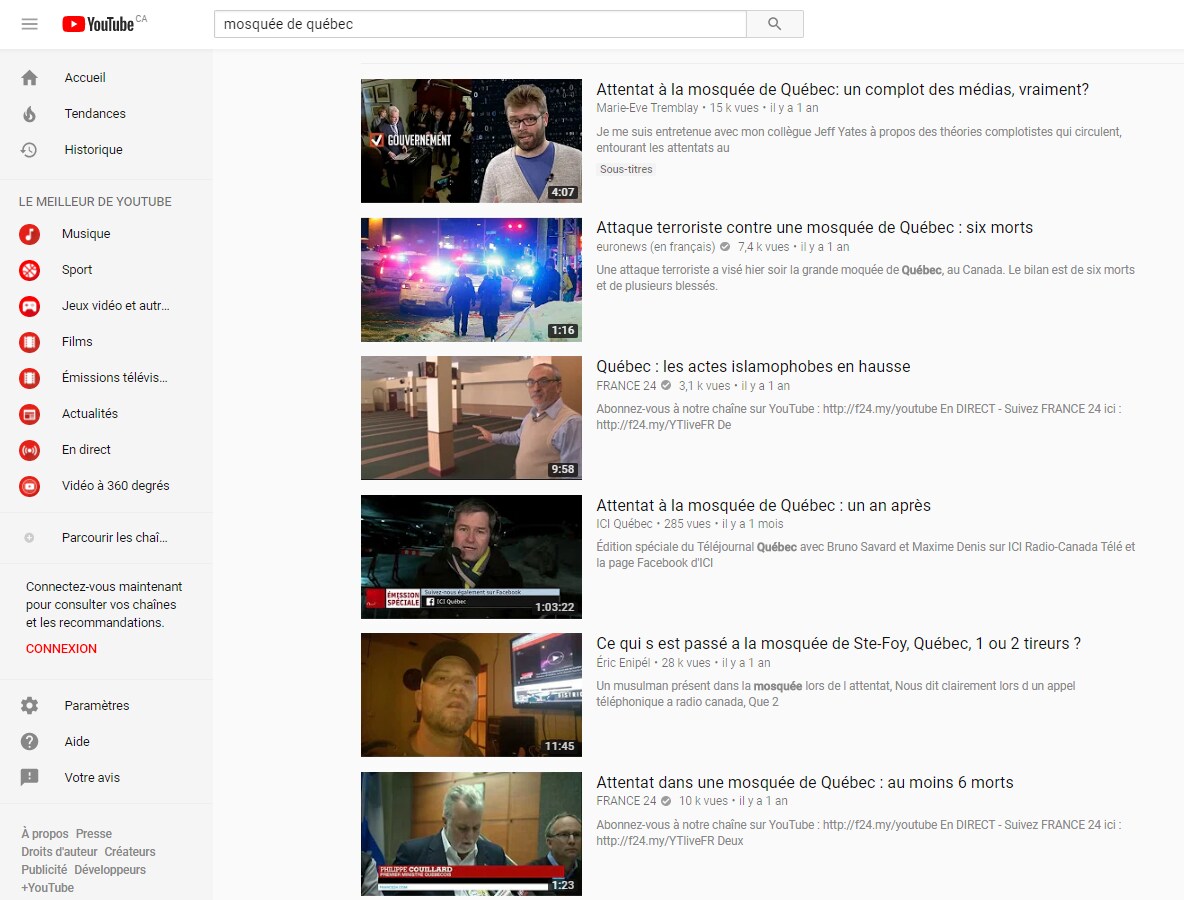This screenshot has width=1184, height=900.
Task: Click the En direct live icon
Action: click(30, 450)
